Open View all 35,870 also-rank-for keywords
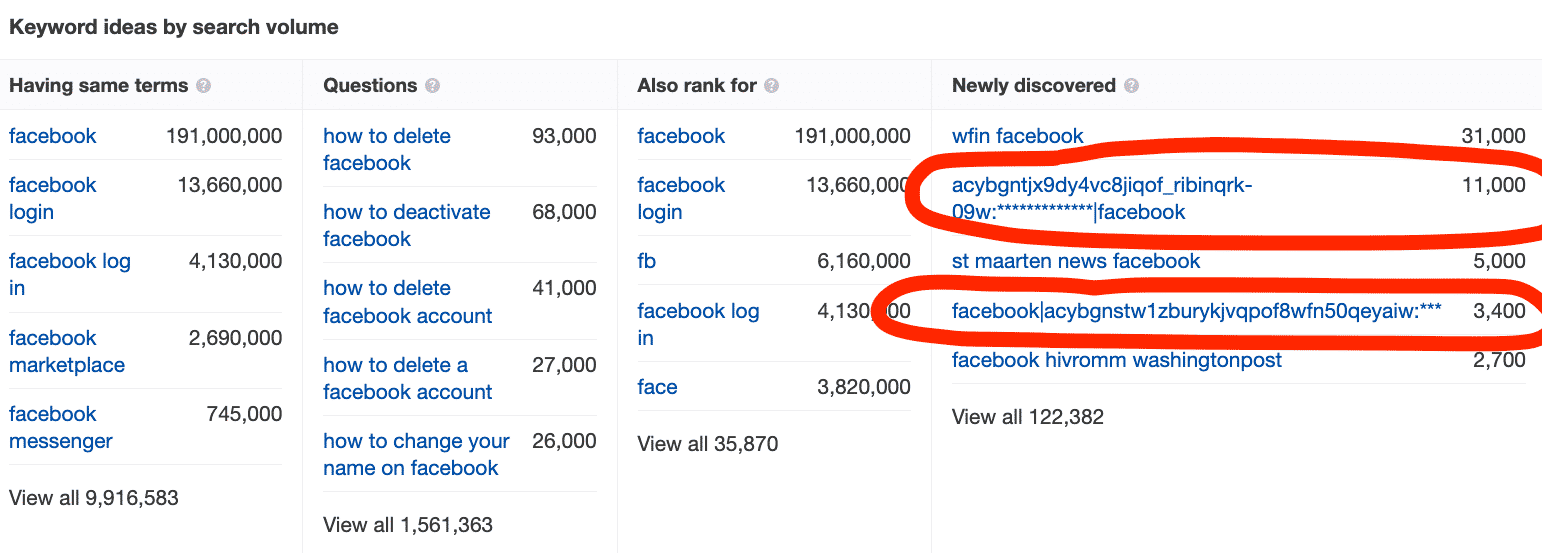This screenshot has height=553, width=1542. pos(708,444)
